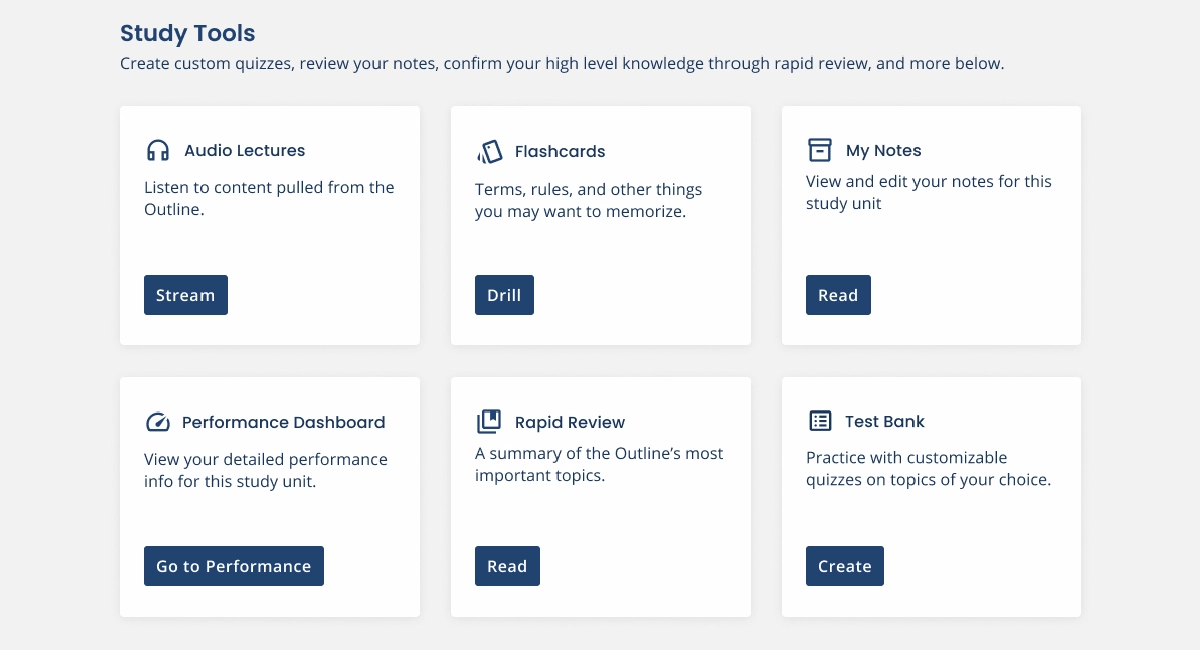The image size is (1200, 650).
Task: Click the Go to Performance button
Action: (x=234, y=566)
